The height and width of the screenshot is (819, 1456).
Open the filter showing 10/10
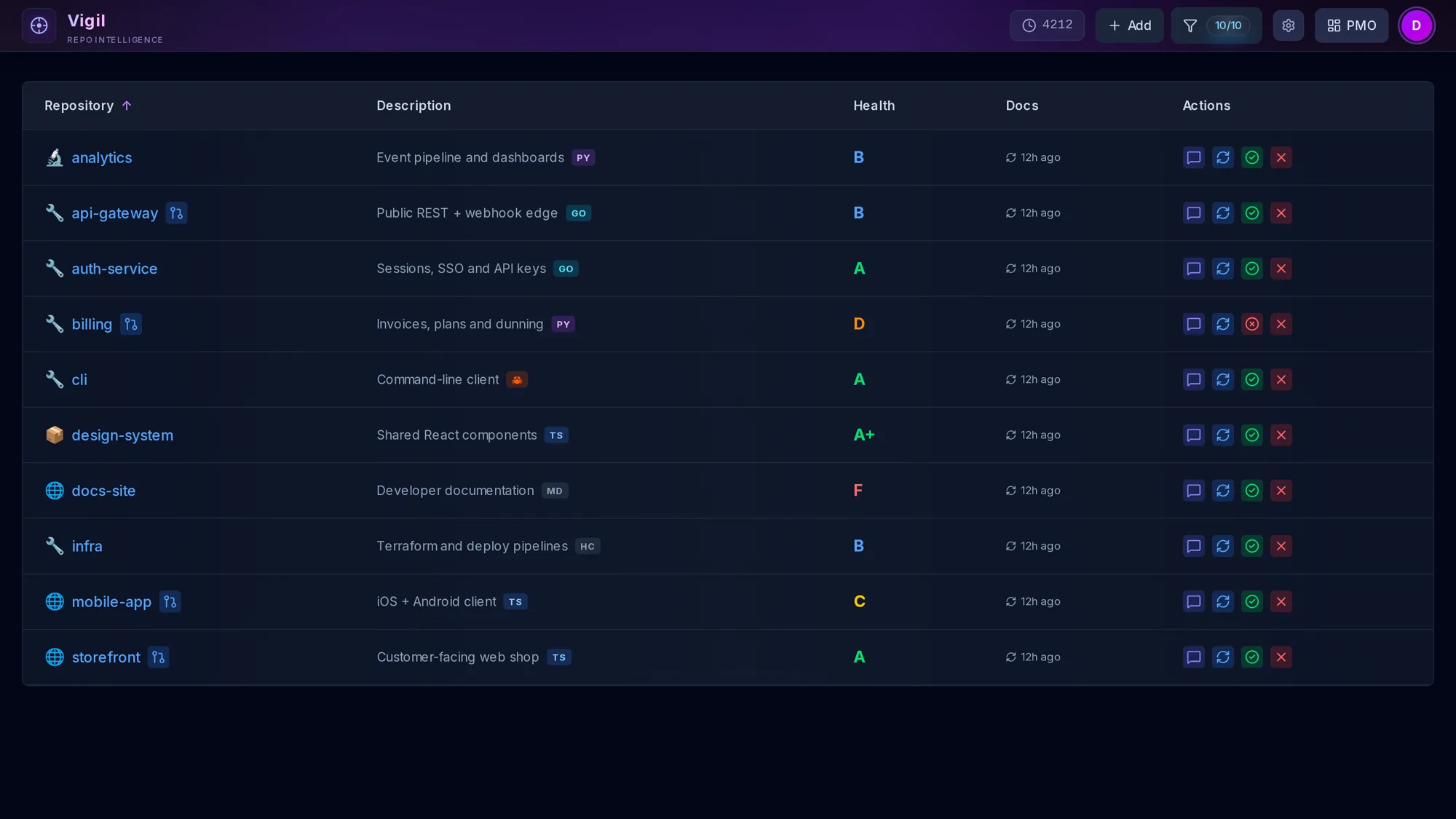(1216, 25)
